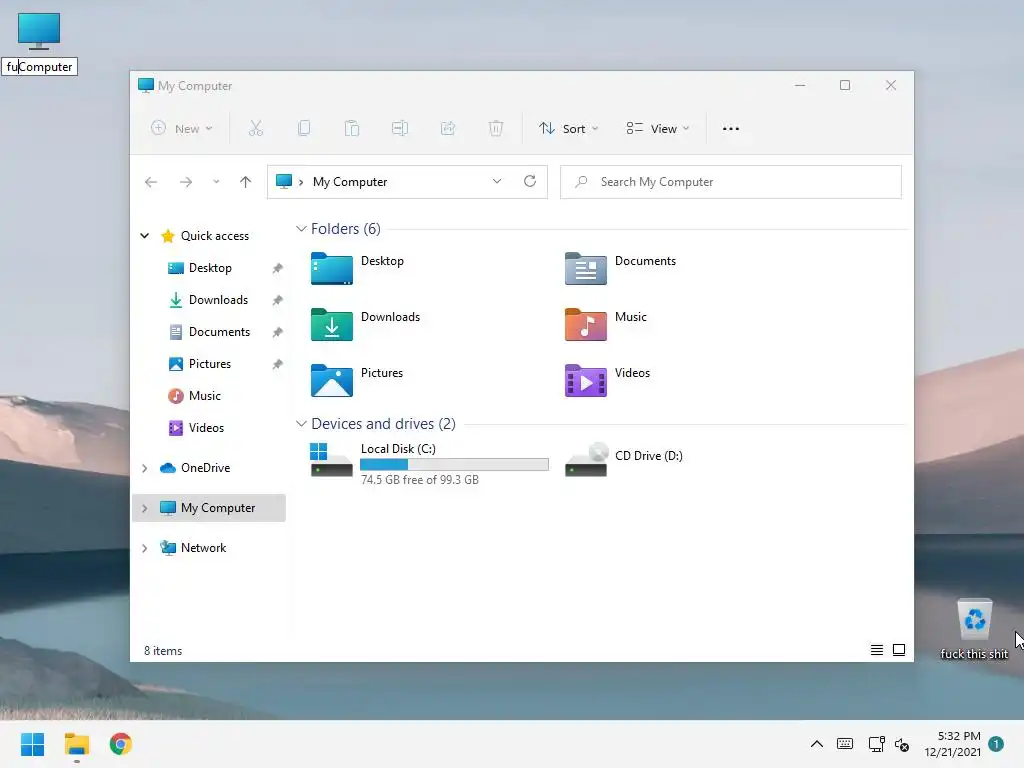Click the Cut scissors icon in toolbar

[255, 129]
